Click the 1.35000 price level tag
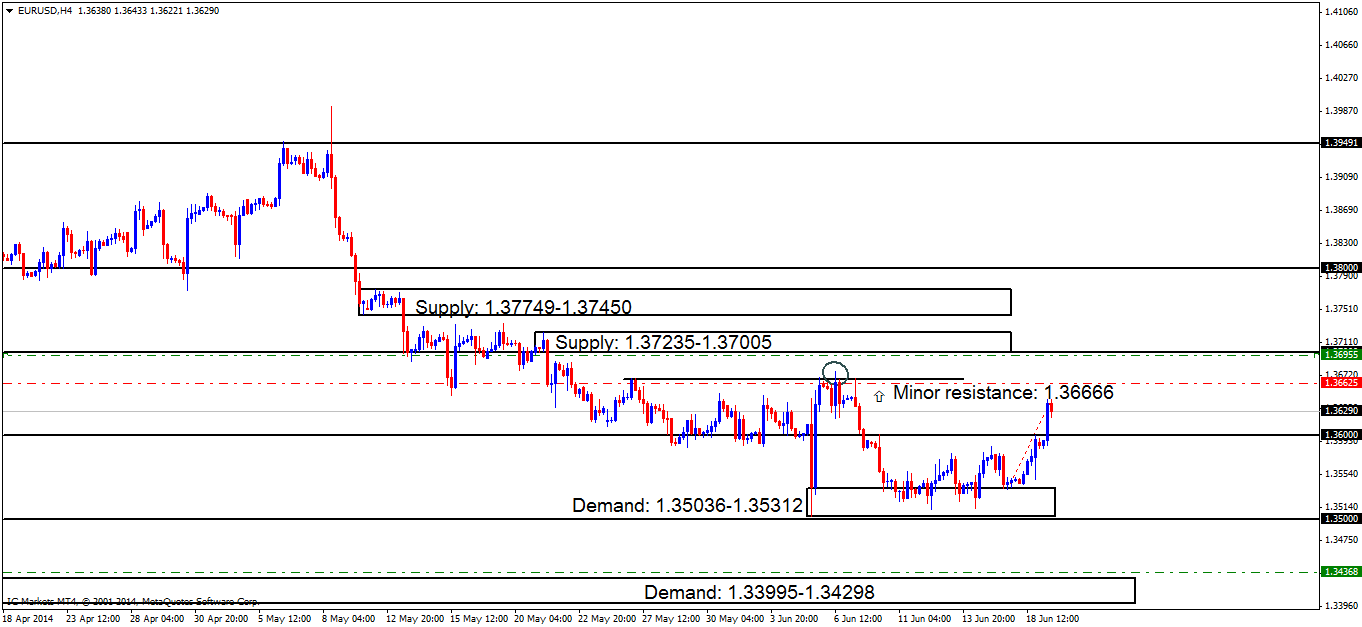The image size is (1362, 627). 1339,519
